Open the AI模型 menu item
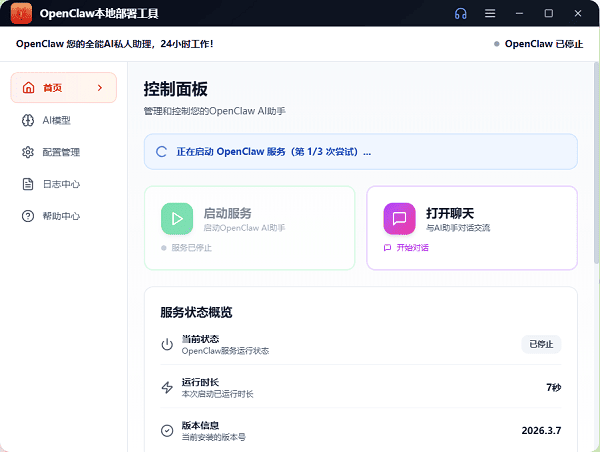Screen dimensions: 600x452 point(64,120)
